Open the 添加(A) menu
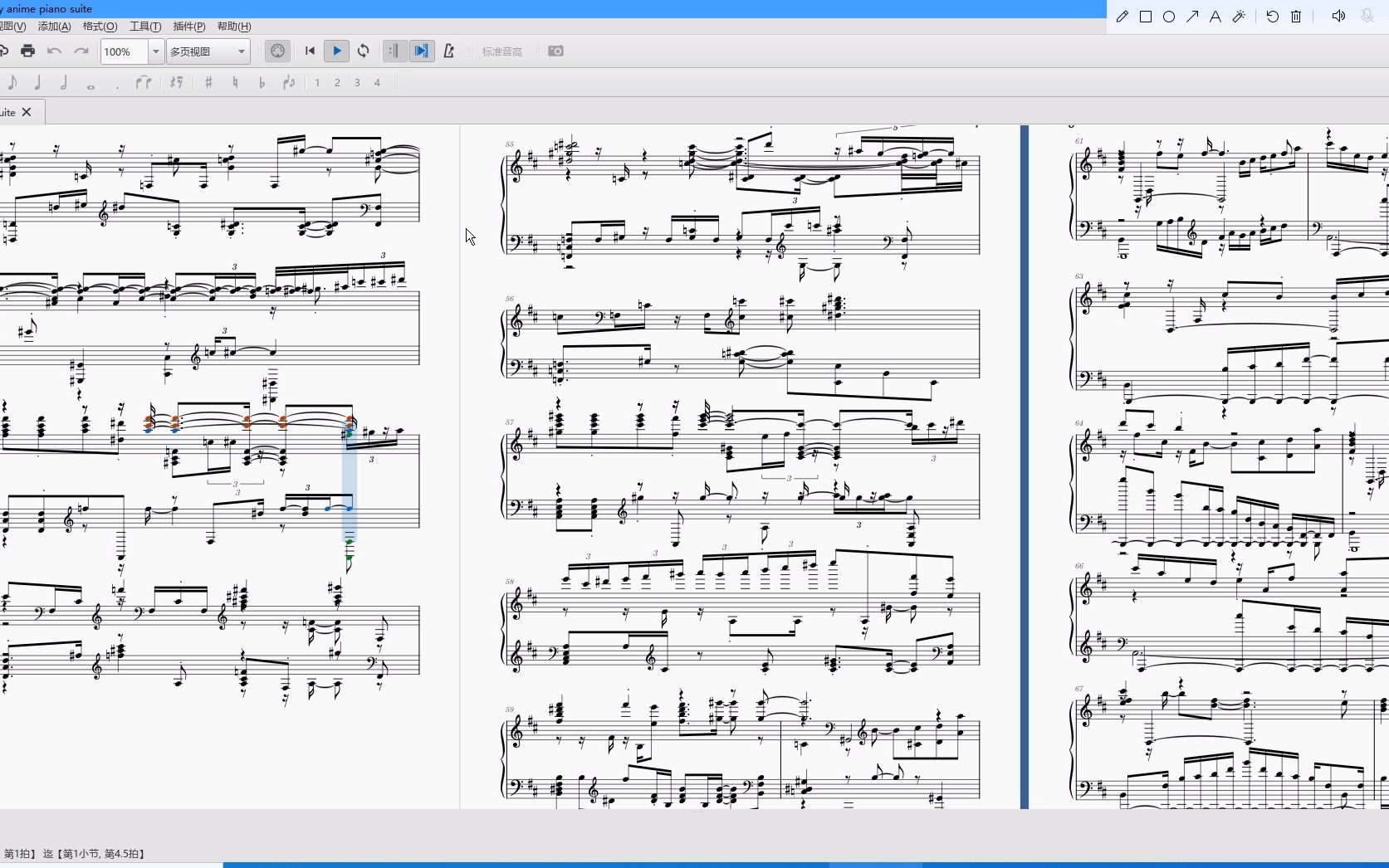 point(55,27)
